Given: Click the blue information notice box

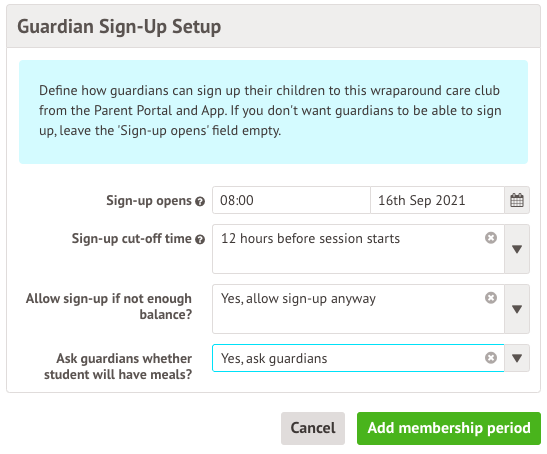Looking at the screenshot, I should 274,112.
